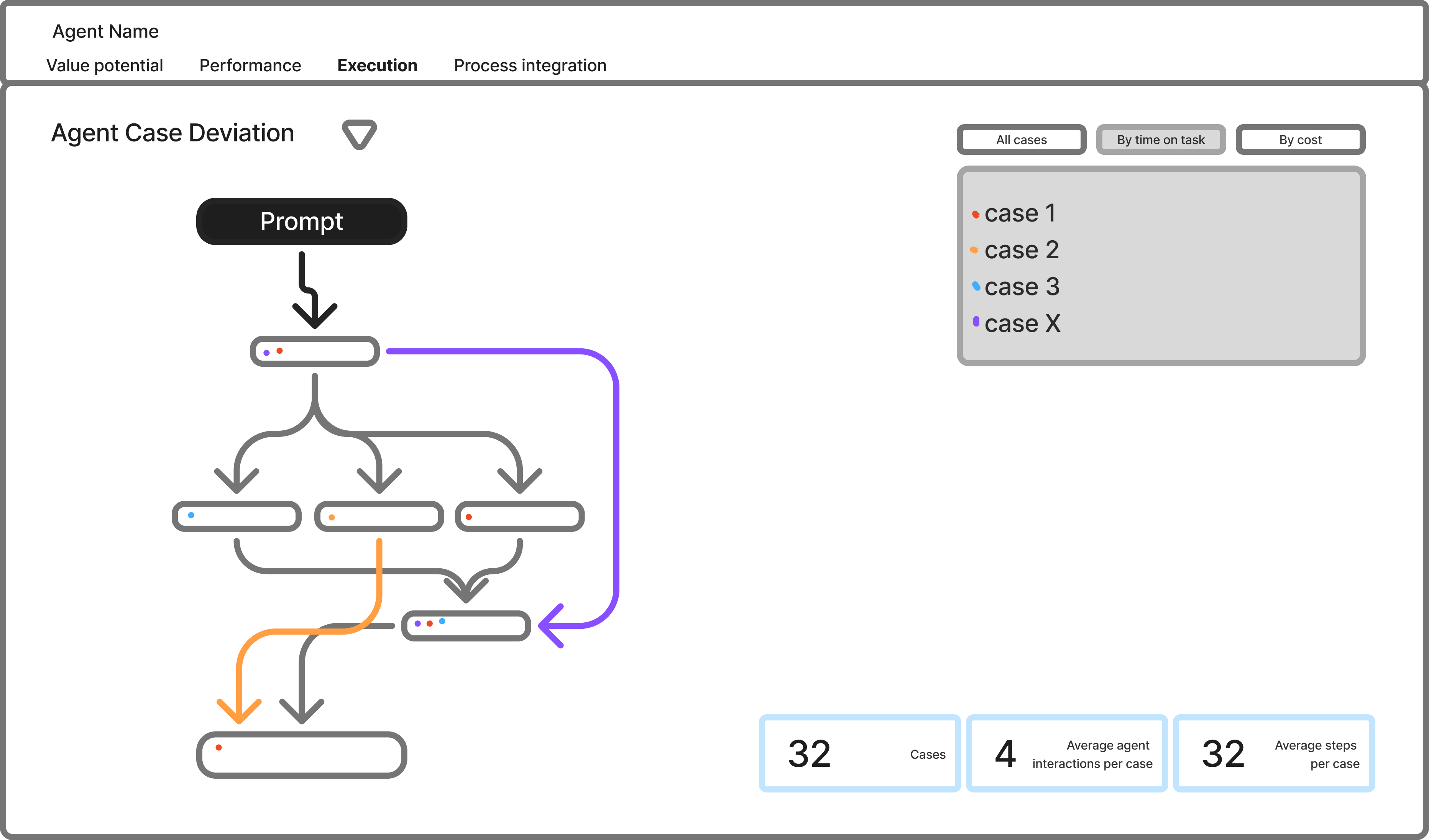Click the purple arrowhead pointing to merge node

(550, 625)
